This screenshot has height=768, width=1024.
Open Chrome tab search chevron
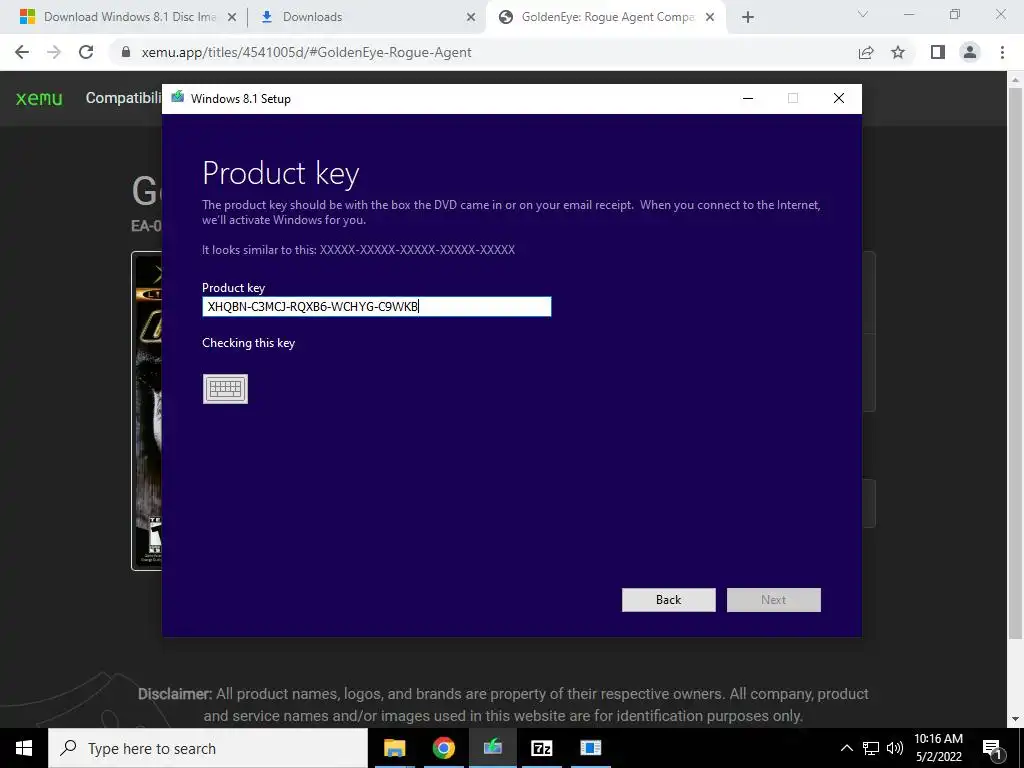[x=863, y=14]
